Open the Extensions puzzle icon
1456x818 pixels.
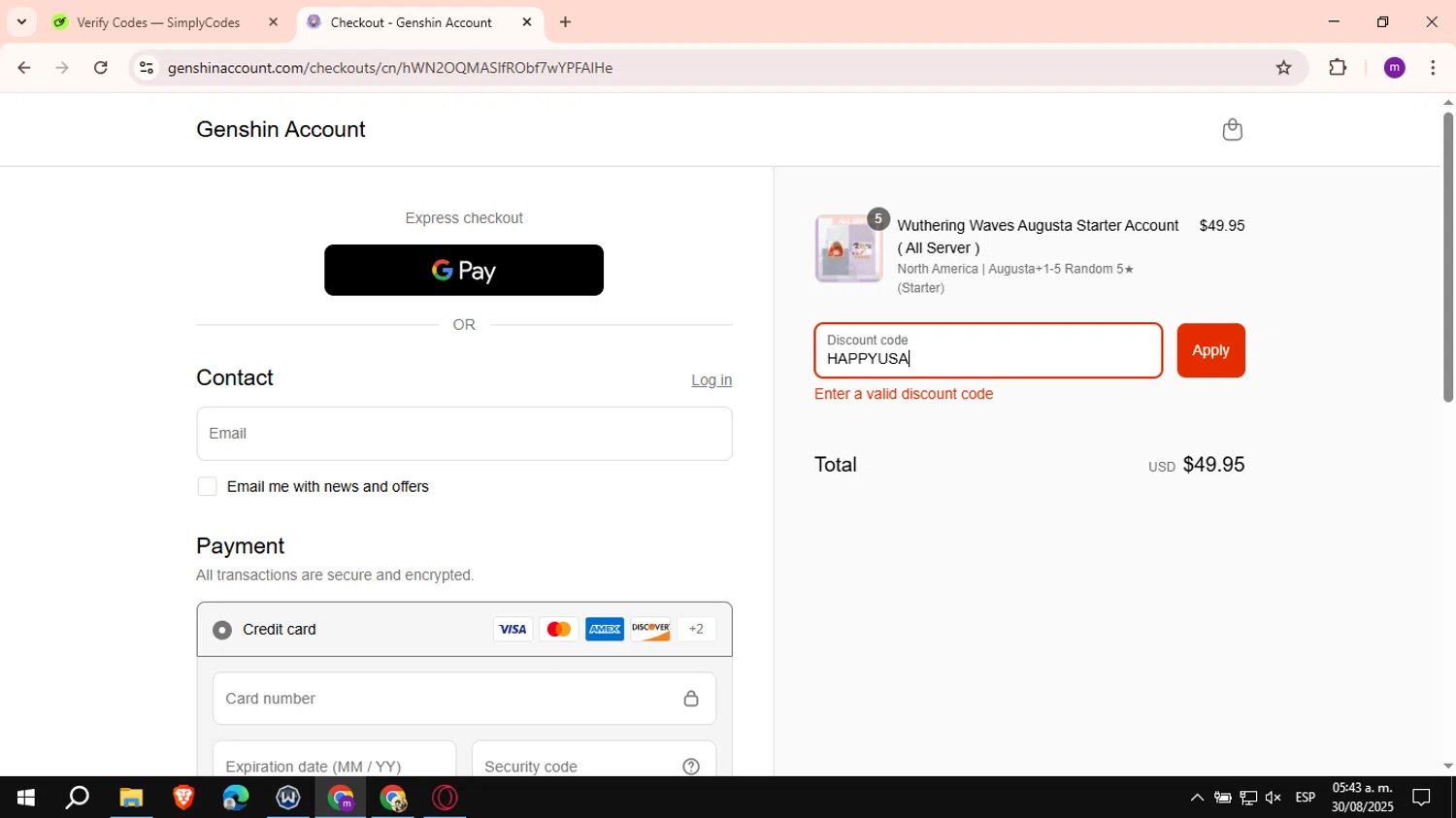tap(1338, 68)
